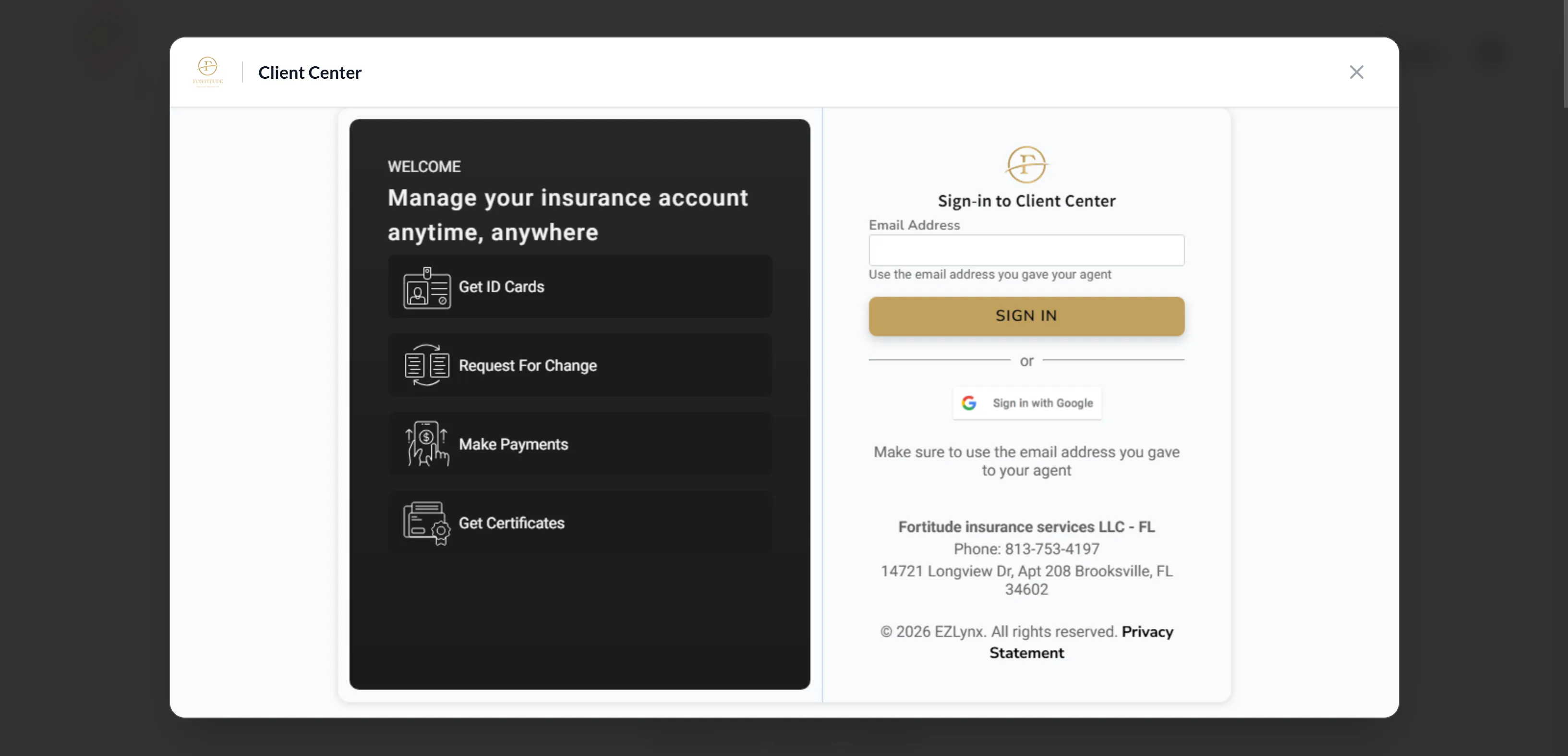Click the Get ID Cards badge icon
1568x756 pixels.
(427, 288)
